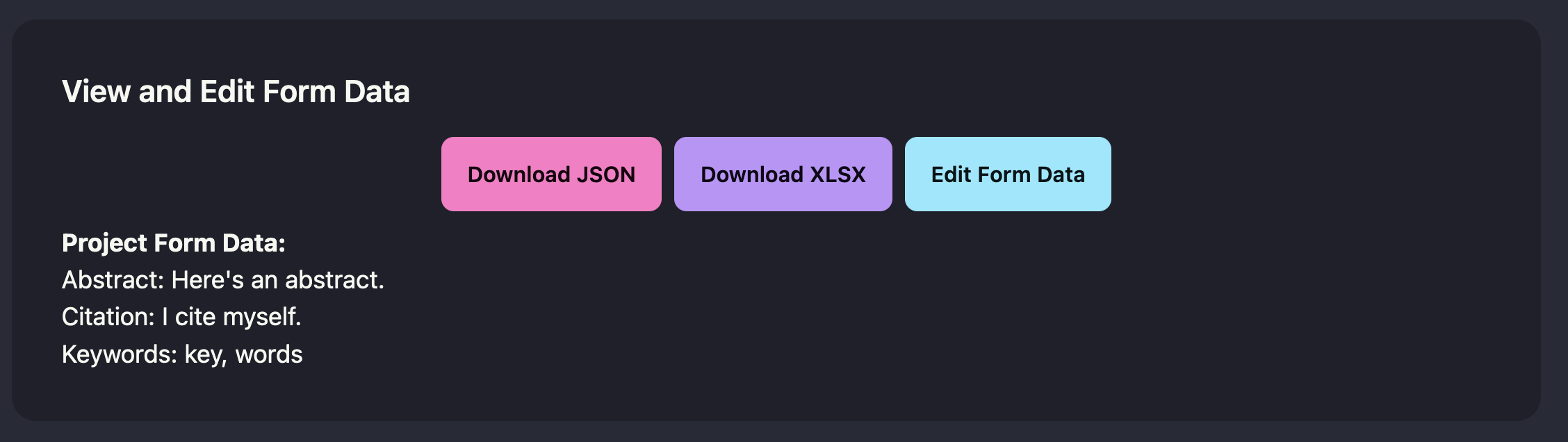1568x442 pixels.
Task: Click the keyword "words" in the keywords line
Action: [269, 354]
